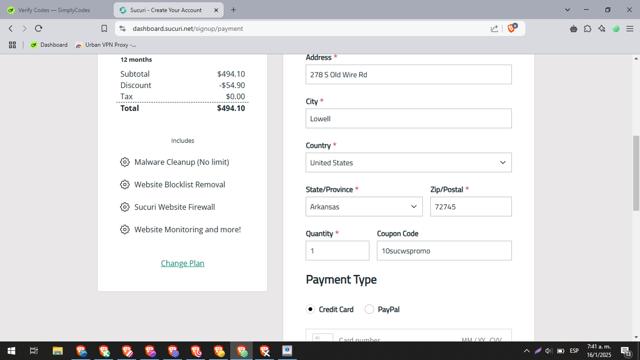
Task: Click Discount value -$54.90
Action: click(232, 85)
